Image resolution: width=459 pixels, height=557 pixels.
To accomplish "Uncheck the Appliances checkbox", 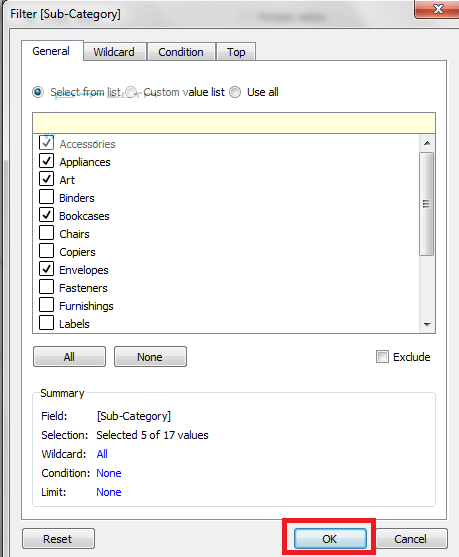I will [x=47, y=161].
